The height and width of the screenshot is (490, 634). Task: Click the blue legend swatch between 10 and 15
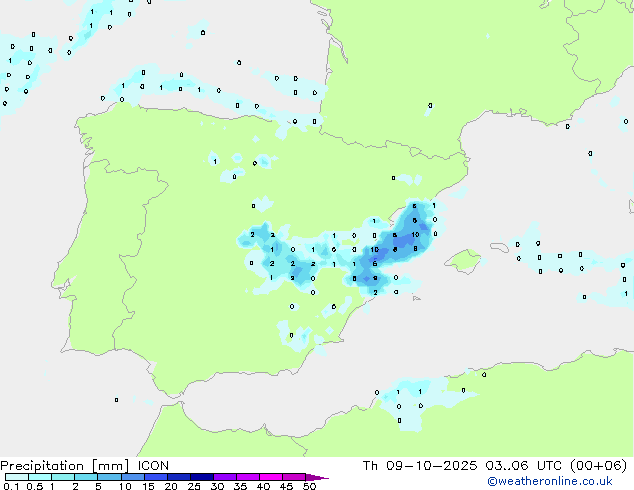click(x=134, y=478)
